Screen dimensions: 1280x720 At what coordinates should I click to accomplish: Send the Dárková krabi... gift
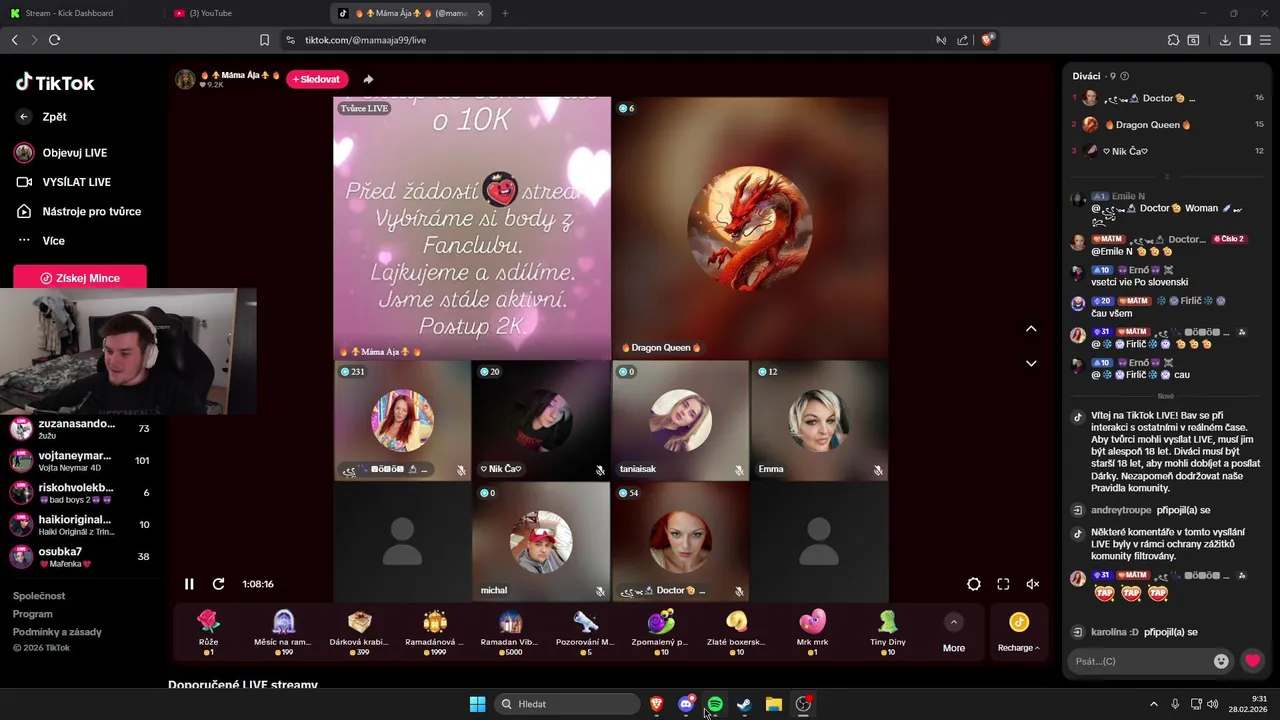tap(359, 632)
